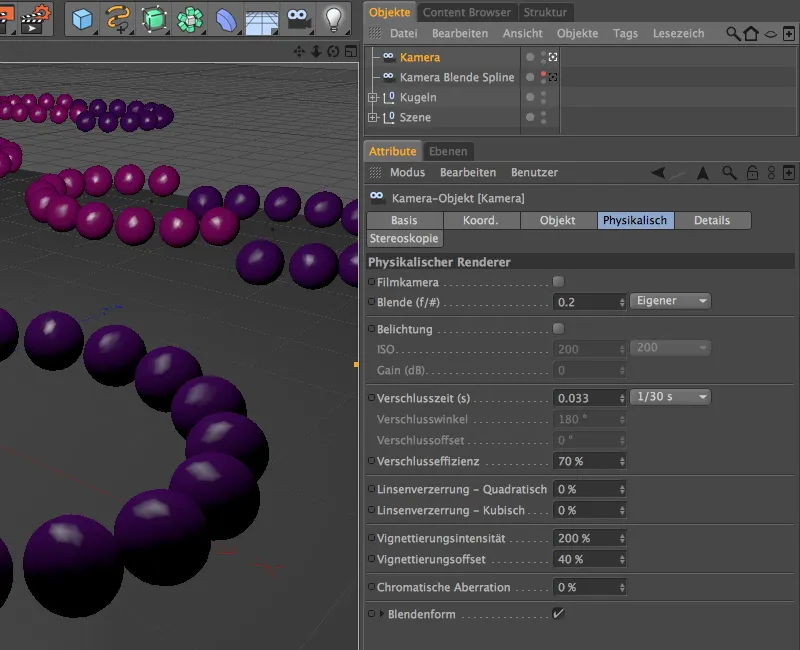
Task: Click the Verschlusszeit 0.033 input field
Action: pos(585,398)
